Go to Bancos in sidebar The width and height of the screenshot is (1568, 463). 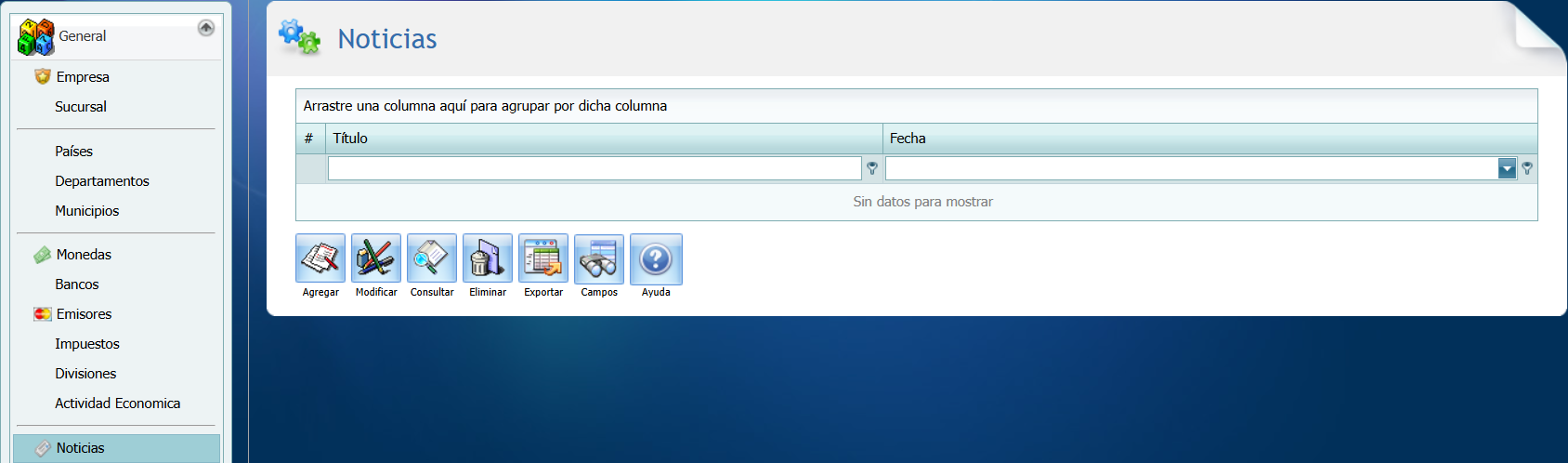(77, 284)
